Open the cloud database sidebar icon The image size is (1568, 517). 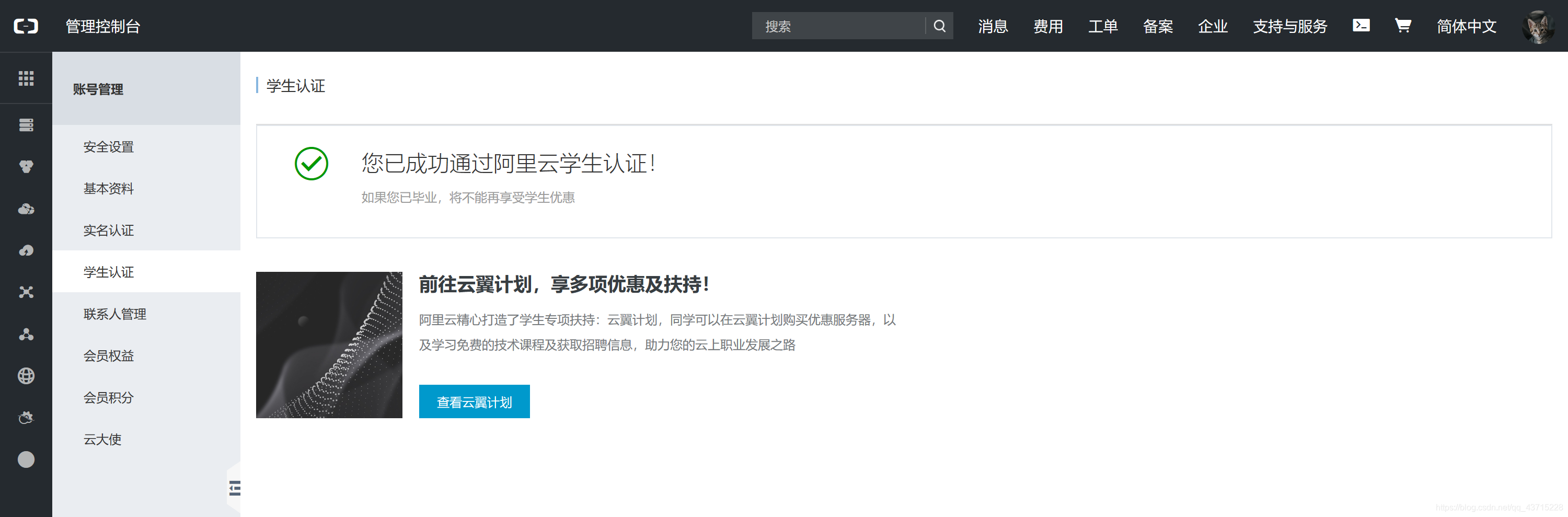(26, 209)
